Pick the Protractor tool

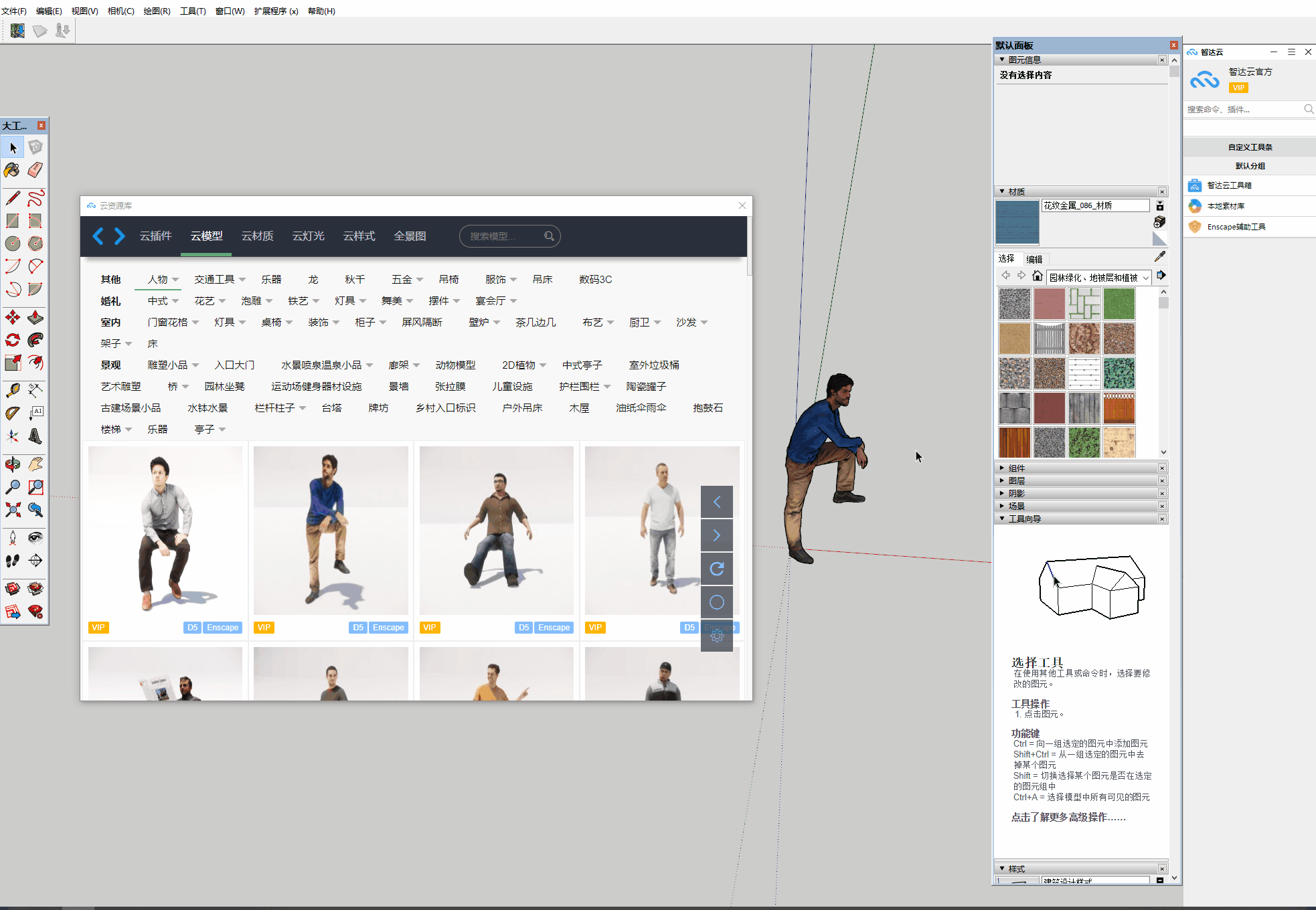[13, 413]
